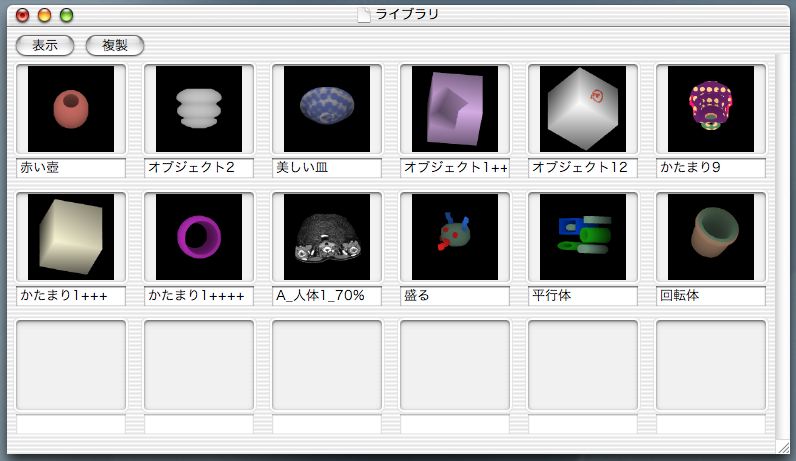
Task: Select the オブジェクト2 gray stacked object thumbnail
Action: pyautogui.click(x=199, y=109)
